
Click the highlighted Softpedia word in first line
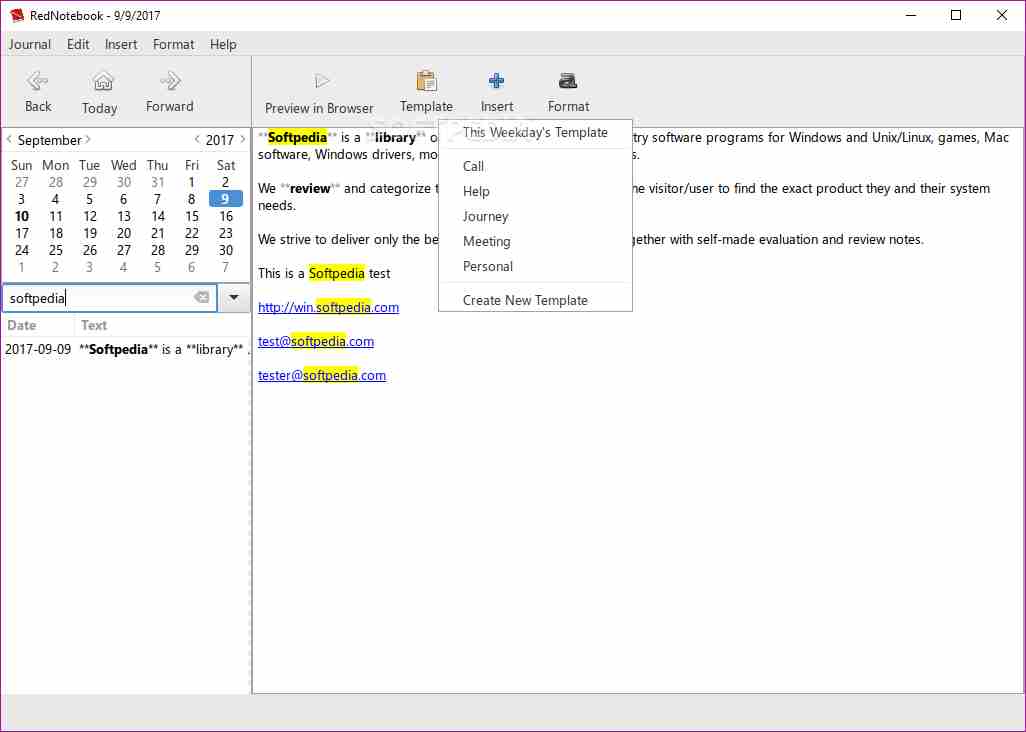tap(297, 137)
